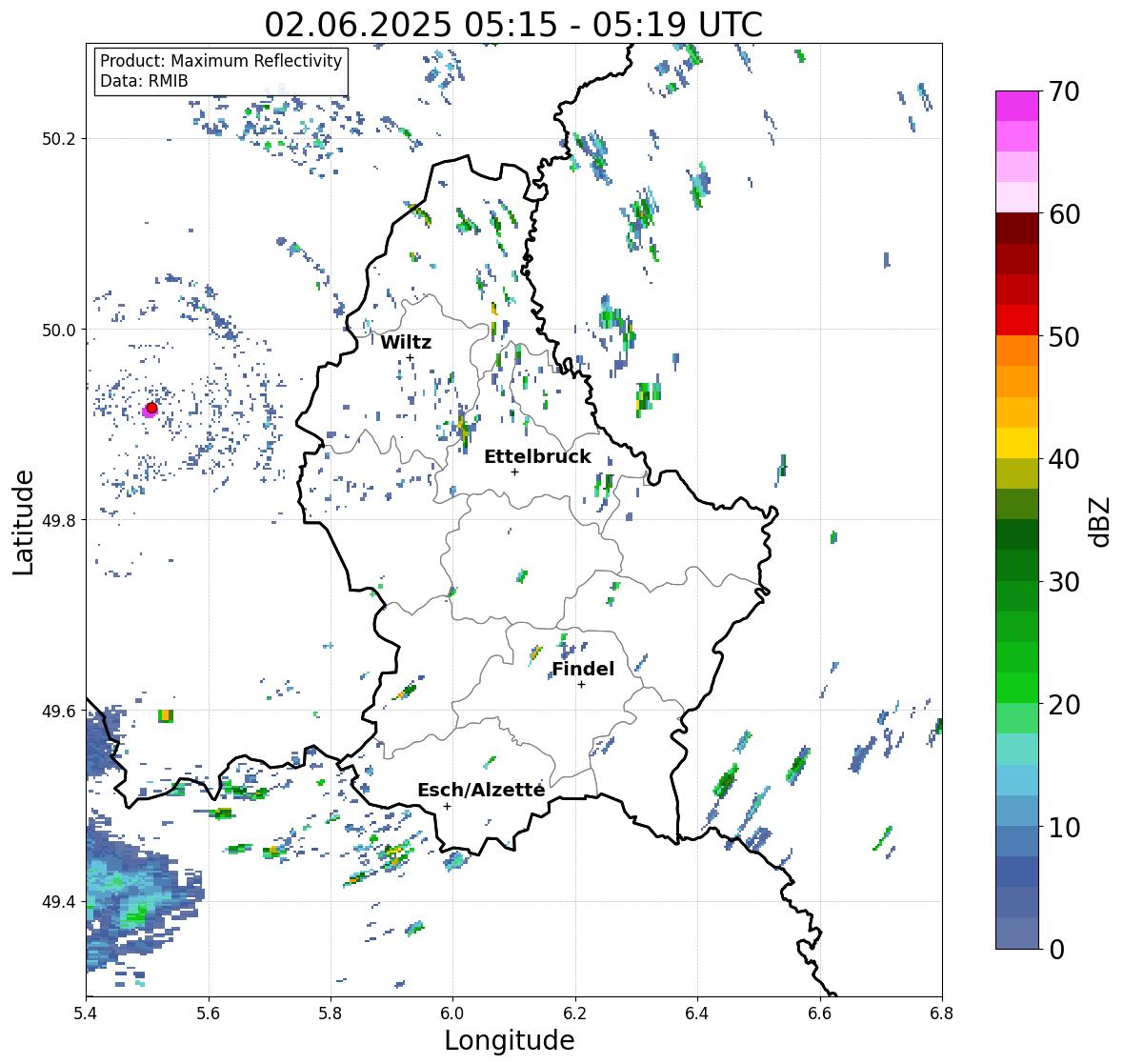Click the red dot marker near 5.5 longitude
This screenshot has width=1123, height=1064.
click(x=151, y=408)
